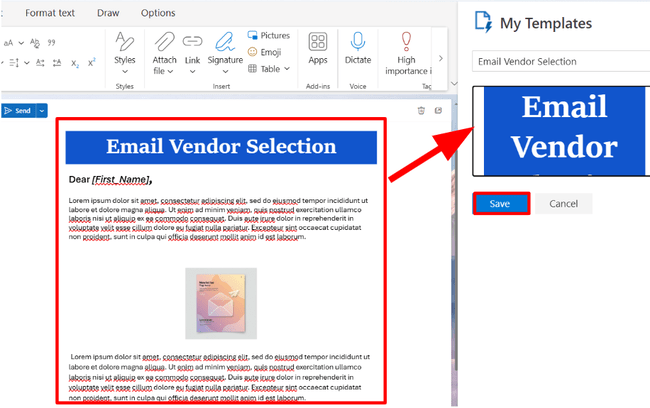Start Dictate voice input
The width and height of the screenshot is (650, 408).
click(x=357, y=48)
